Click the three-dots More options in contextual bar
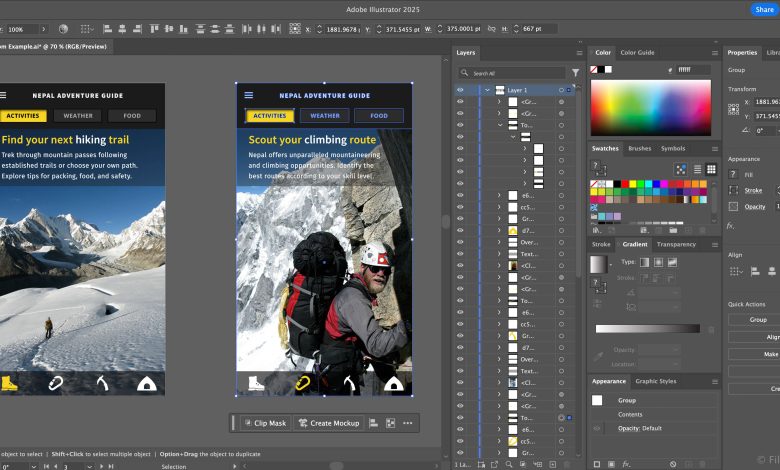Image resolution: width=780 pixels, height=470 pixels. click(x=407, y=423)
